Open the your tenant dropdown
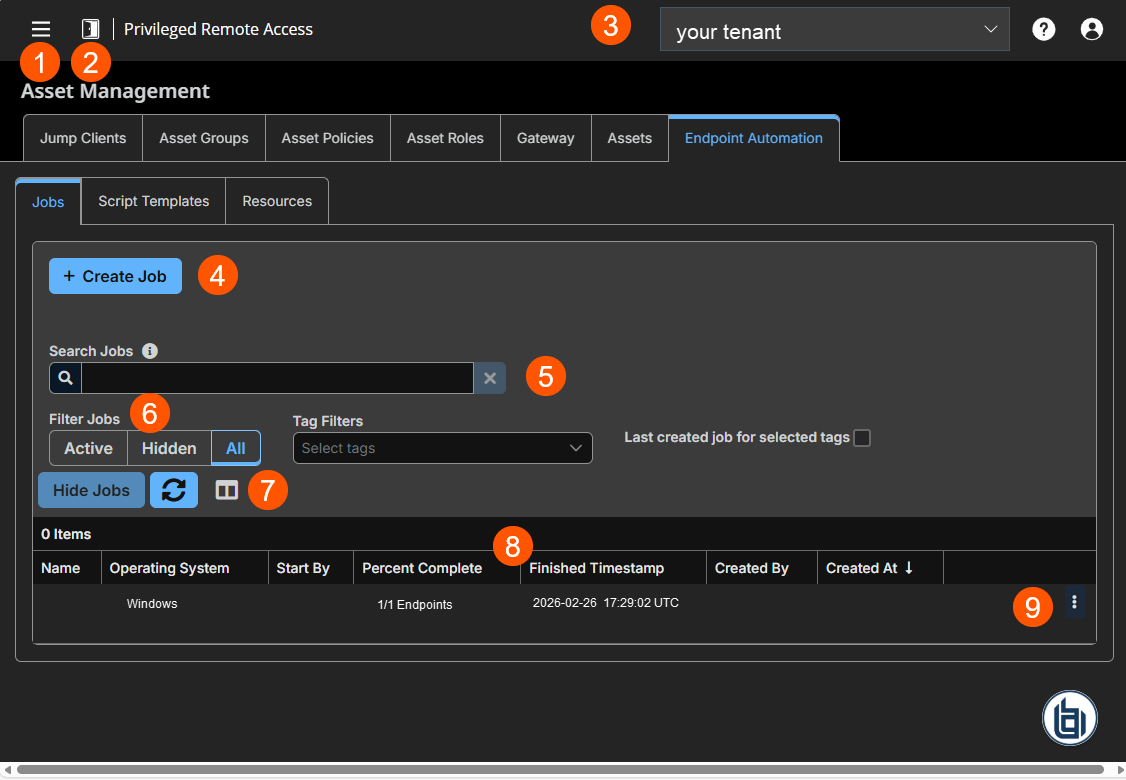The image size is (1126, 780). (x=834, y=30)
